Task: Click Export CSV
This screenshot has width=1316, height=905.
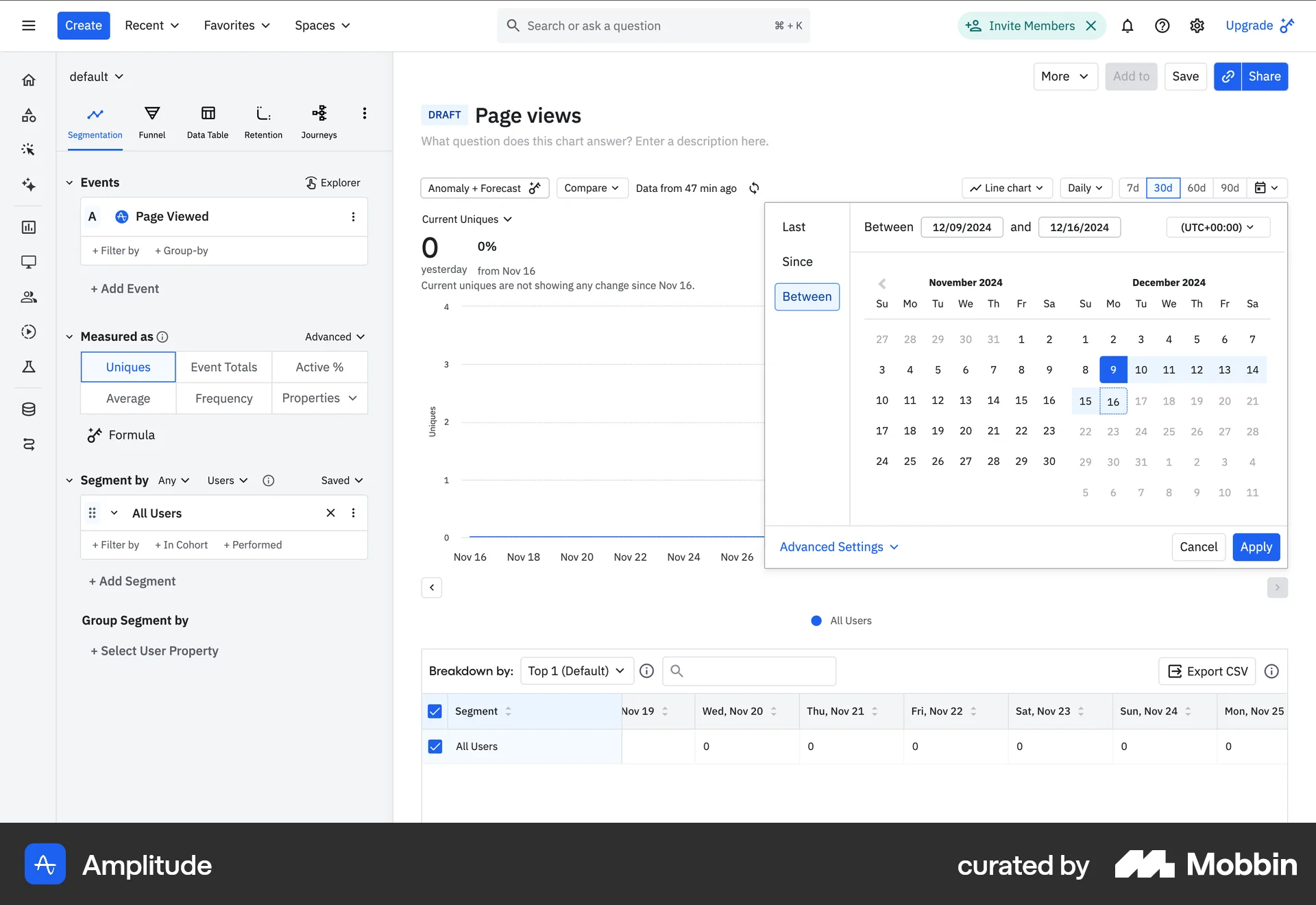Action: point(1207,671)
